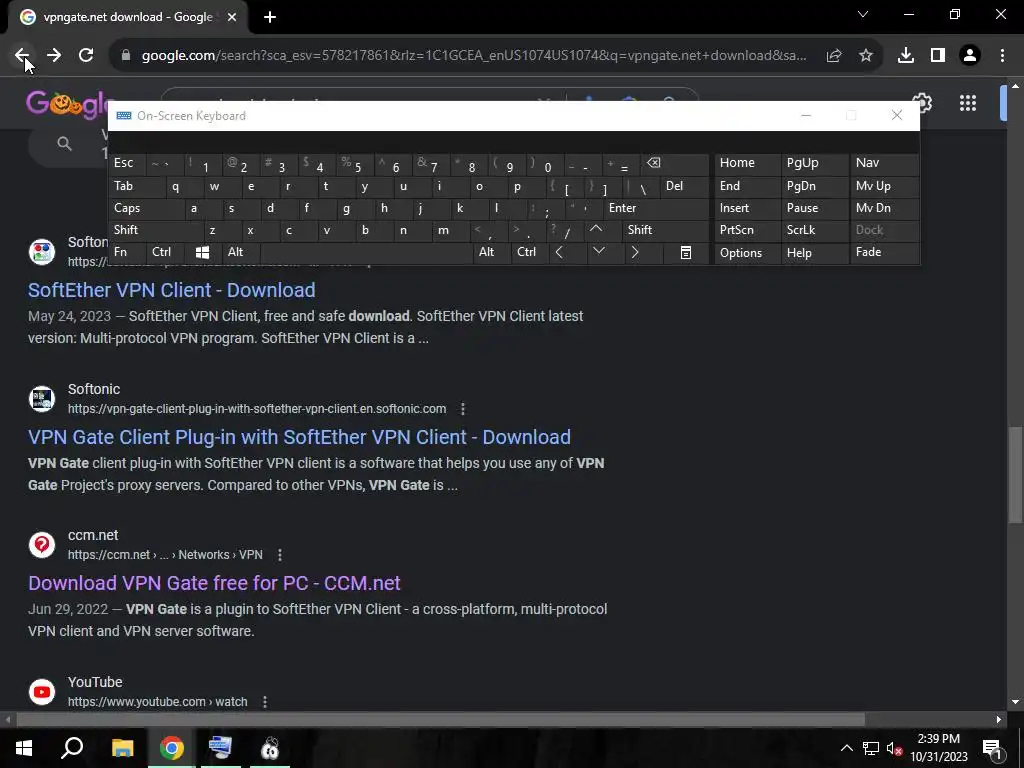Image resolution: width=1024 pixels, height=768 pixels.
Task: Click Help on the On-Screen Keyboard
Action: point(814,253)
